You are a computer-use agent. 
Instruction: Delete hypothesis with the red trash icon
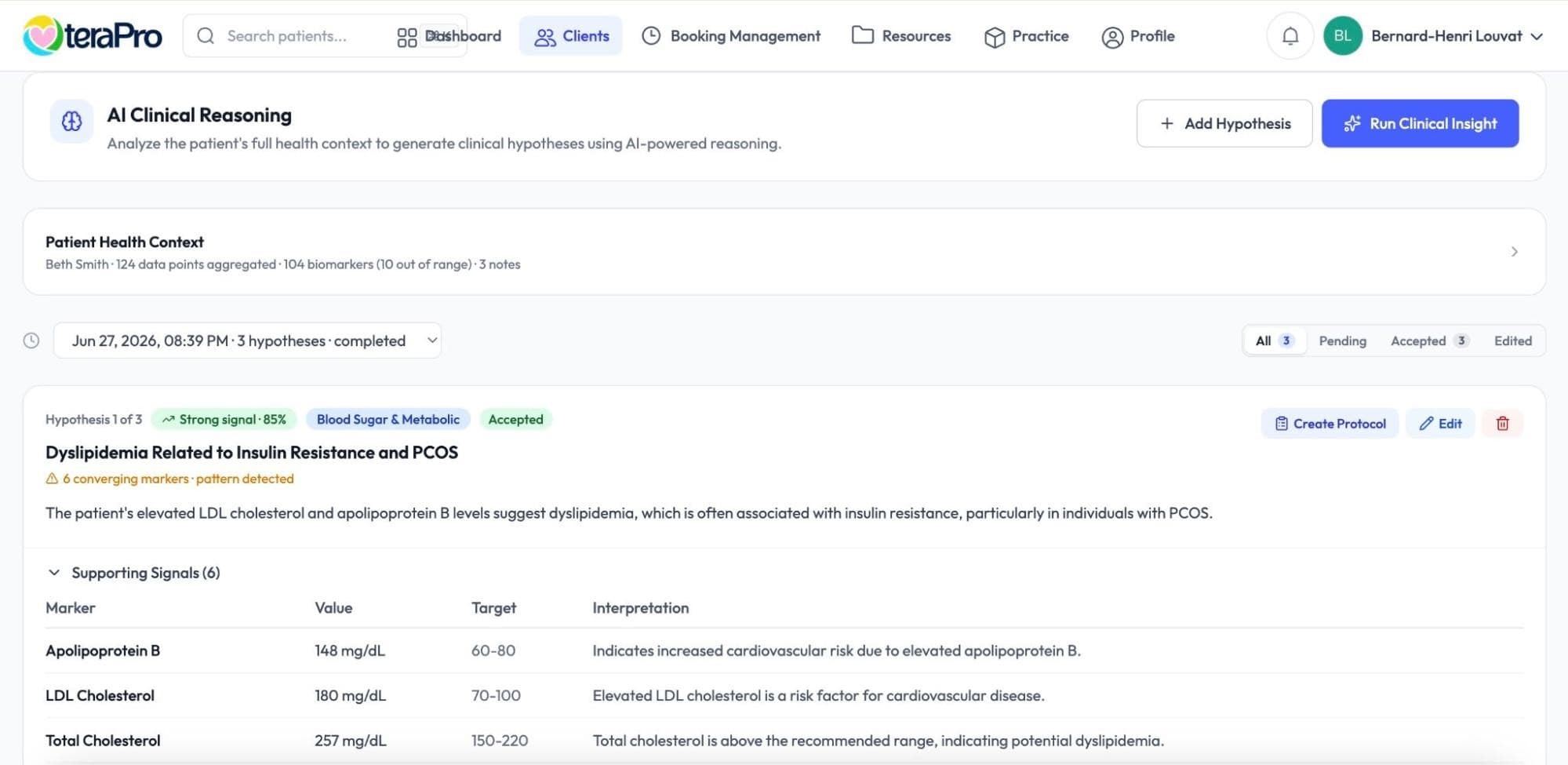pos(1502,424)
